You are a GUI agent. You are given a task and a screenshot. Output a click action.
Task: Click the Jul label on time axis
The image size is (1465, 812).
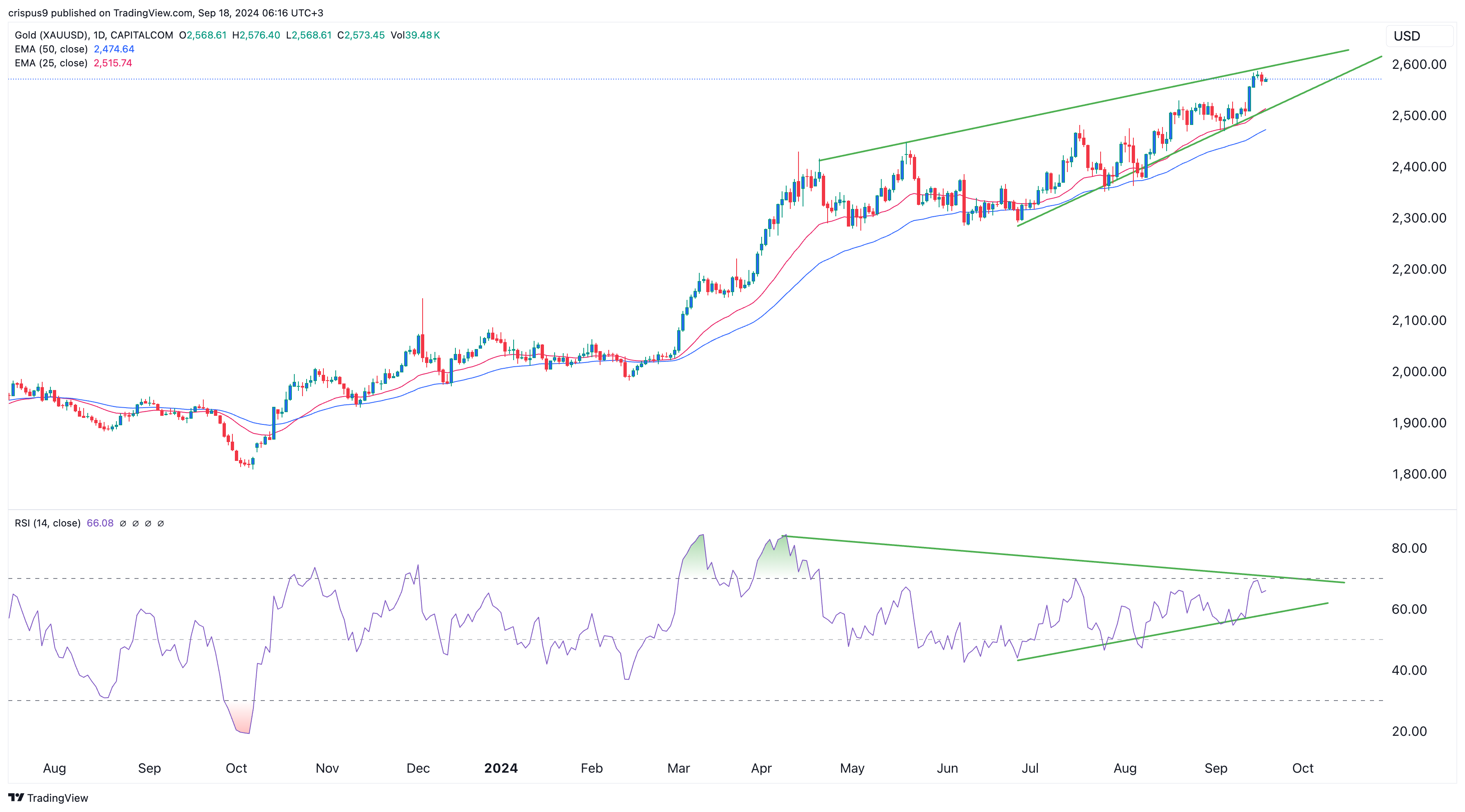[x=1030, y=768]
